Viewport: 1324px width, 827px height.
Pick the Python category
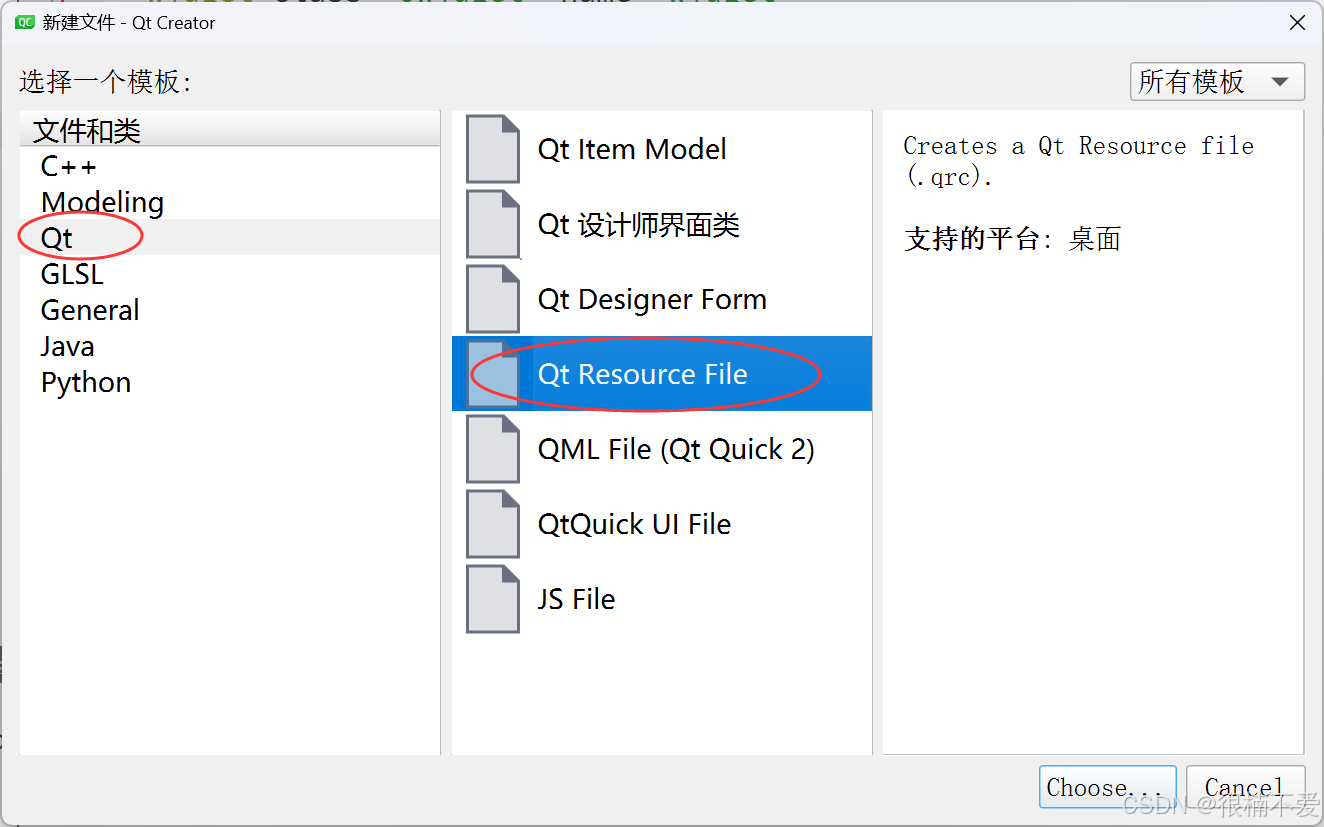coord(229,382)
